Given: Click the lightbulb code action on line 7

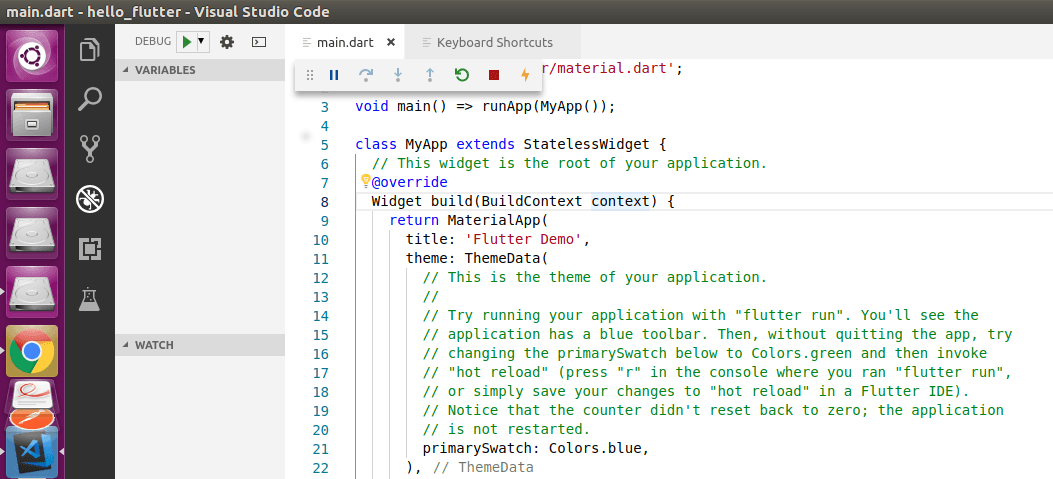Looking at the screenshot, I should pyautogui.click(x=365, y=181).
